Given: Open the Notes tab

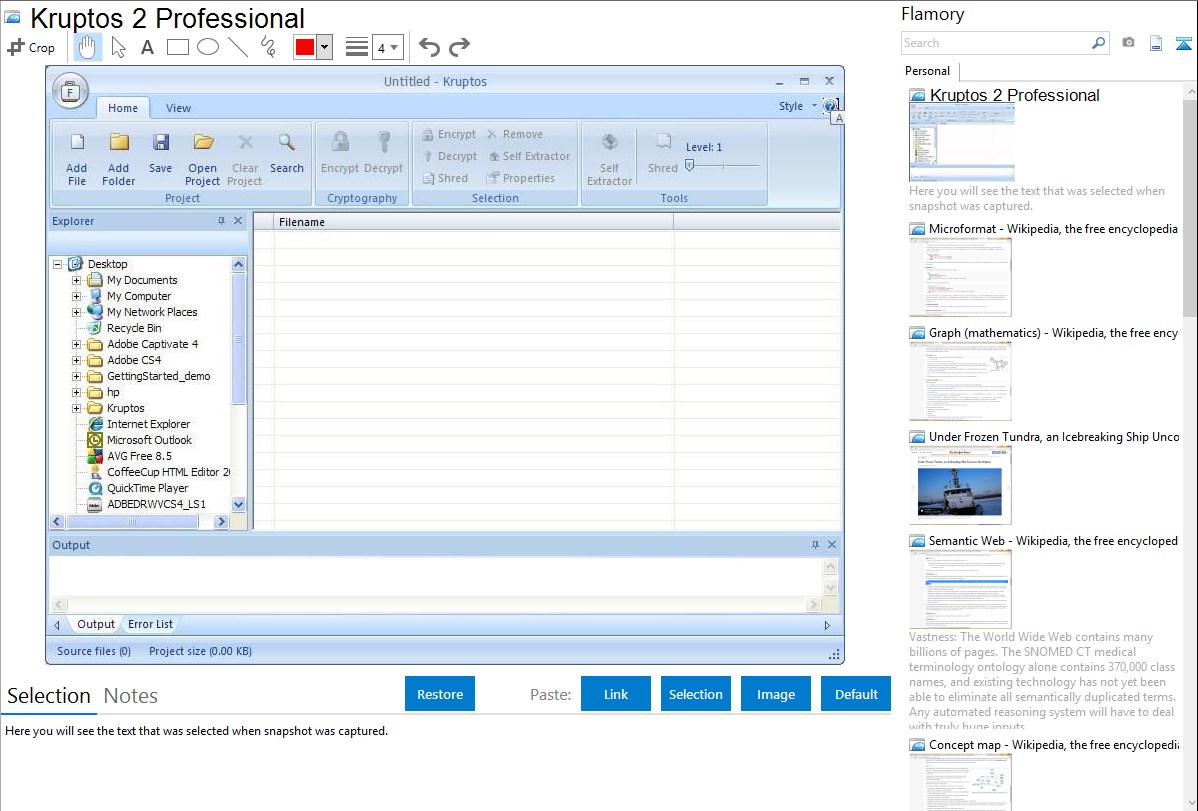Looking at the screenshot, I should (x=131, y=696).
